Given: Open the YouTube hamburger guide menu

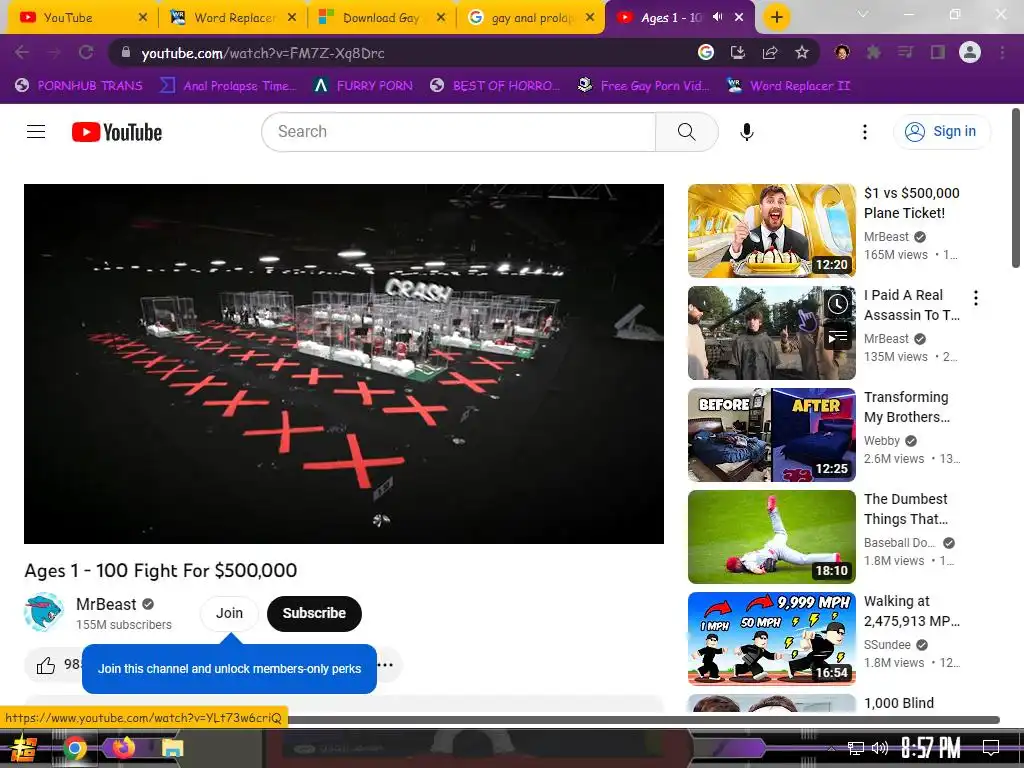Looking at the screenshot, I should [x=36, y=132].
